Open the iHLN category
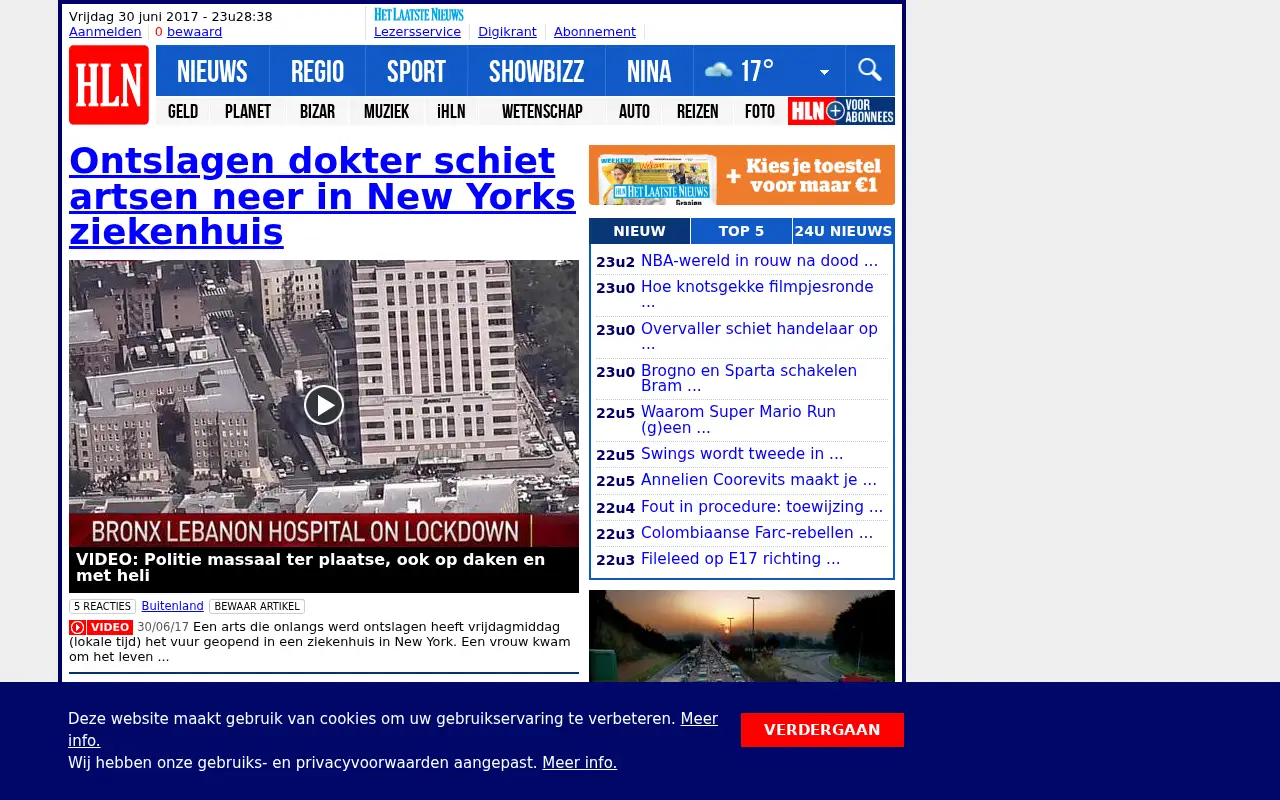 [x=451, y=111]
